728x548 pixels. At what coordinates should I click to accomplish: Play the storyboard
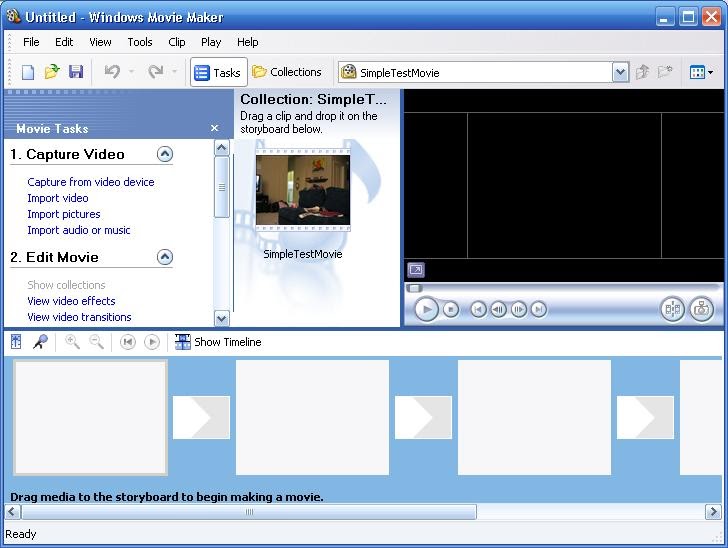coord(152,342)
